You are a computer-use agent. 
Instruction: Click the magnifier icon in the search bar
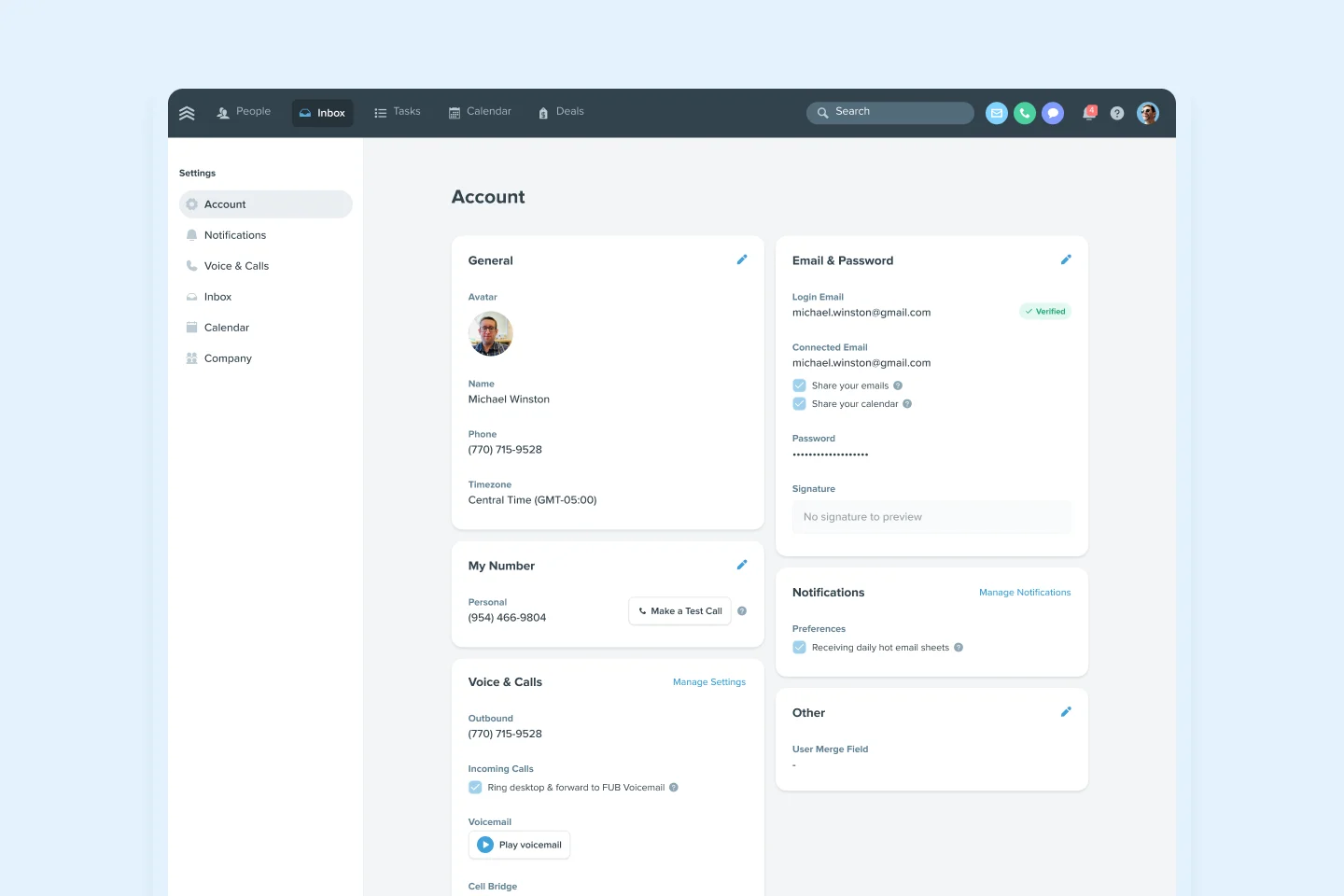(x=823, y=113)
